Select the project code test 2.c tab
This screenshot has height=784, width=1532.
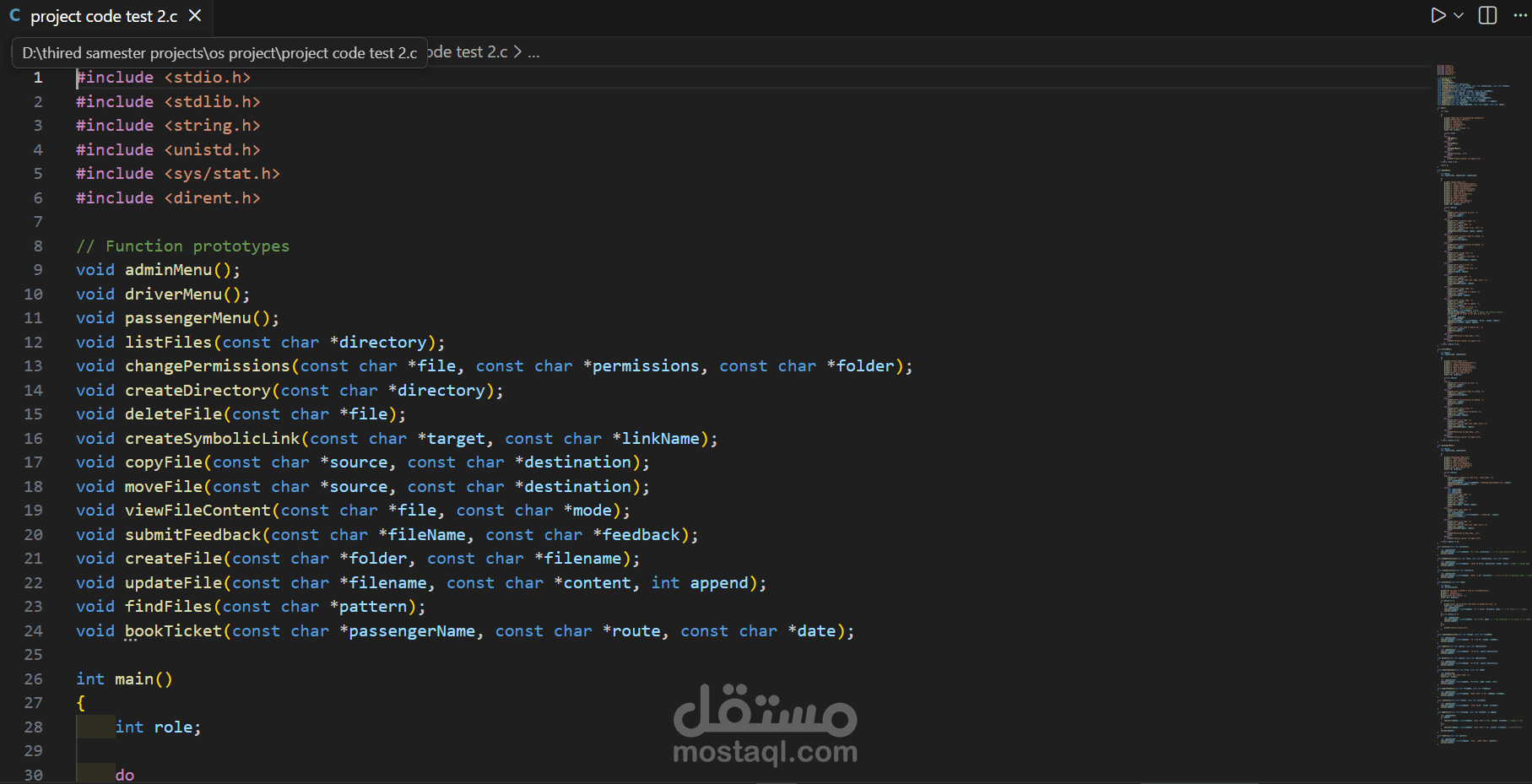(101, 15)
